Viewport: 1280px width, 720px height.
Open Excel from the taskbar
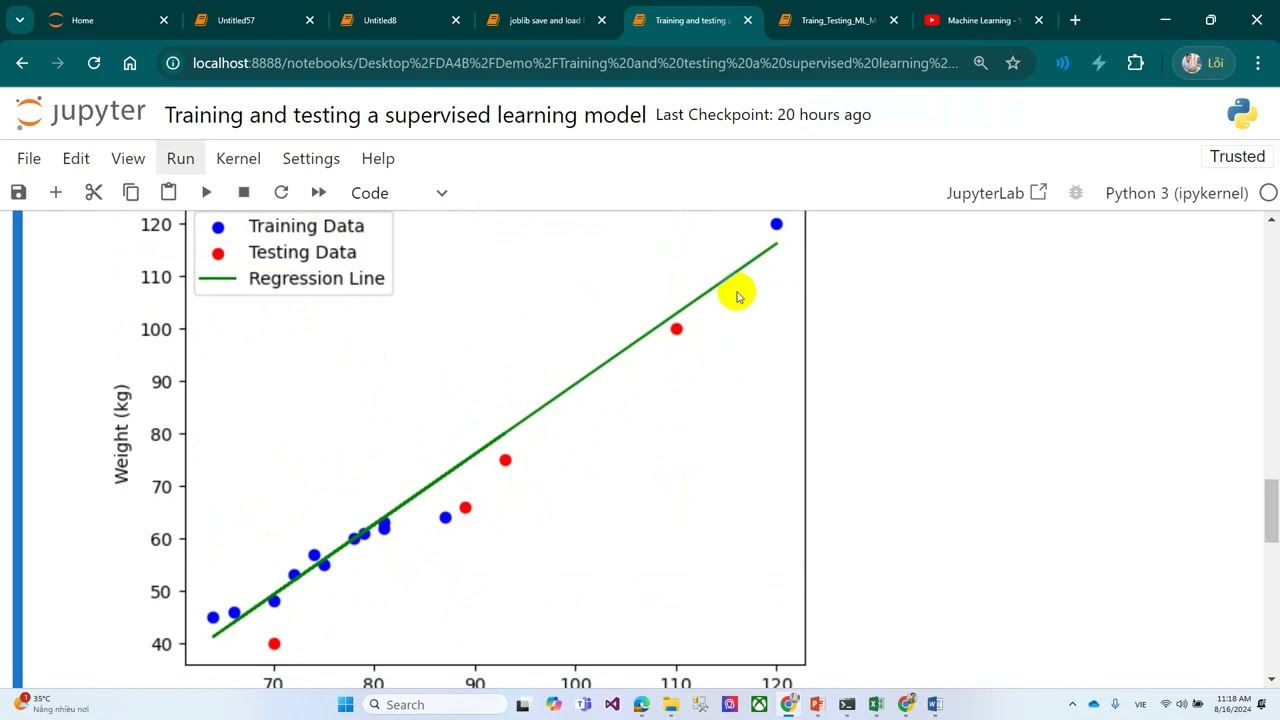tap(876, 704)
